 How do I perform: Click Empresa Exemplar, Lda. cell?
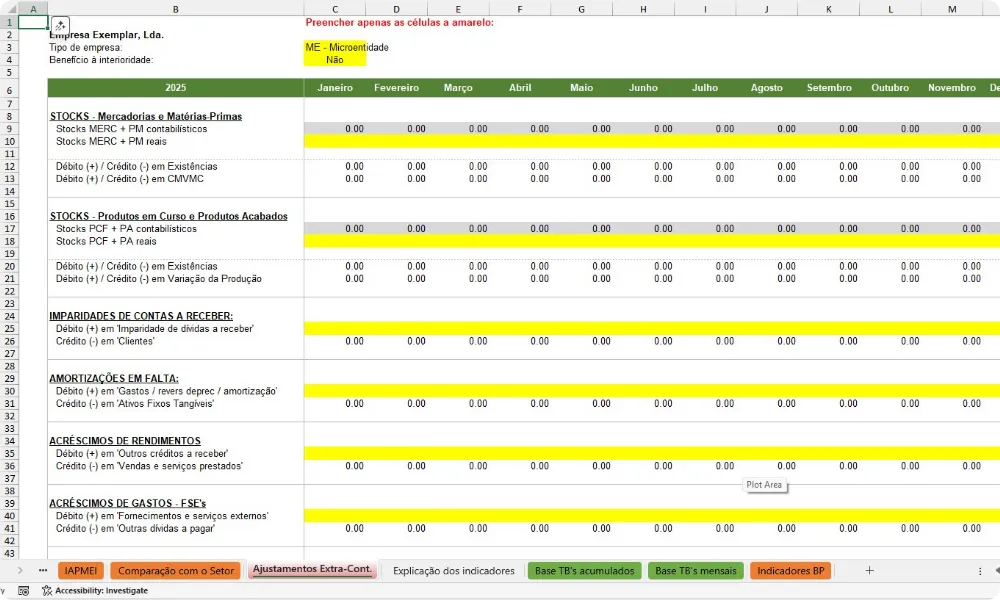coord(107,35)
